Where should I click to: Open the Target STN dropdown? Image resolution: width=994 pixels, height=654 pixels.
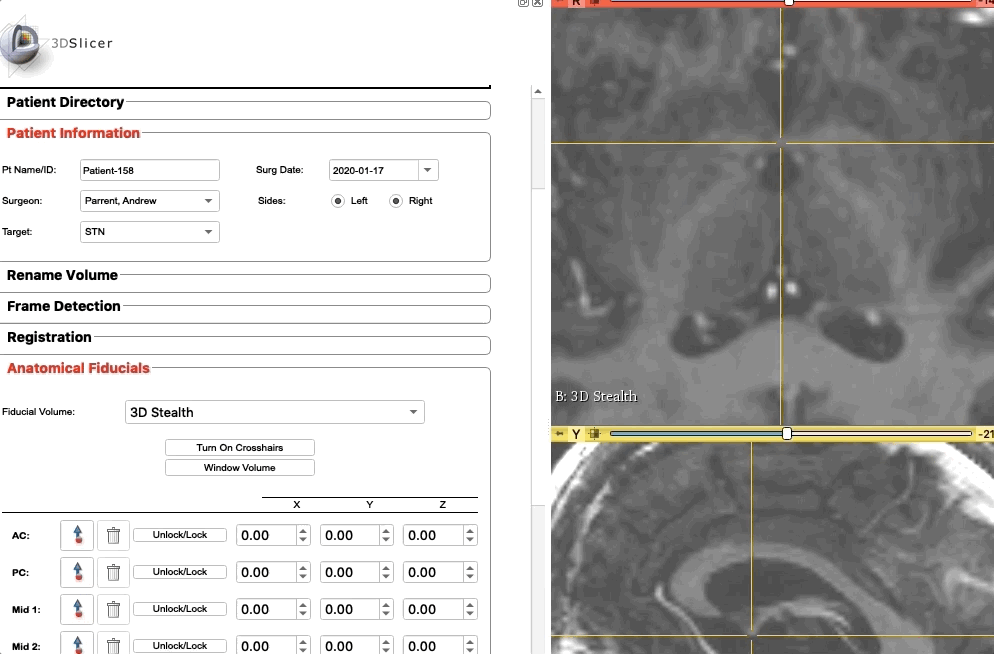click(150, 232)
